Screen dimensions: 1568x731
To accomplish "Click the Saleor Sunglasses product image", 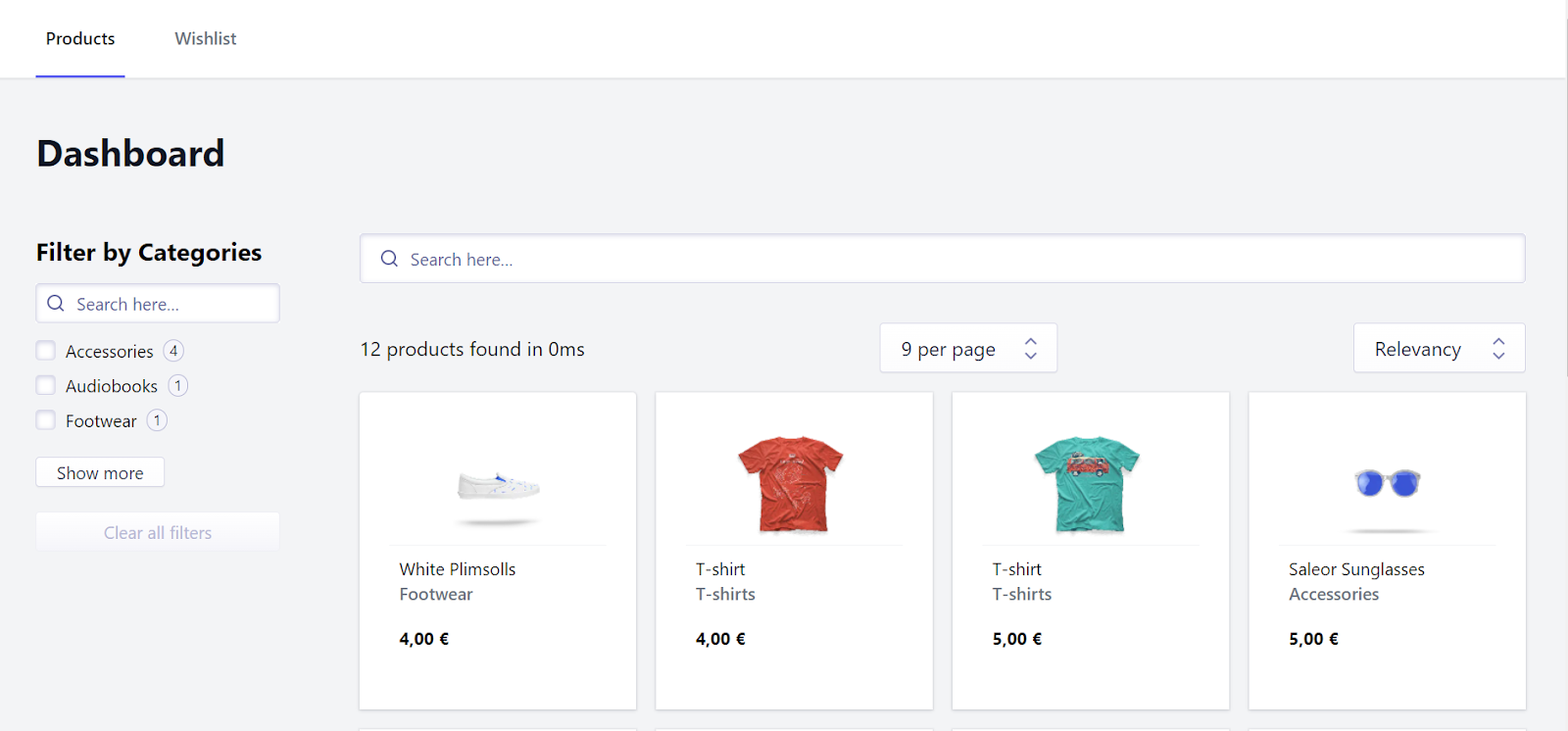I will click(1387, 483).
